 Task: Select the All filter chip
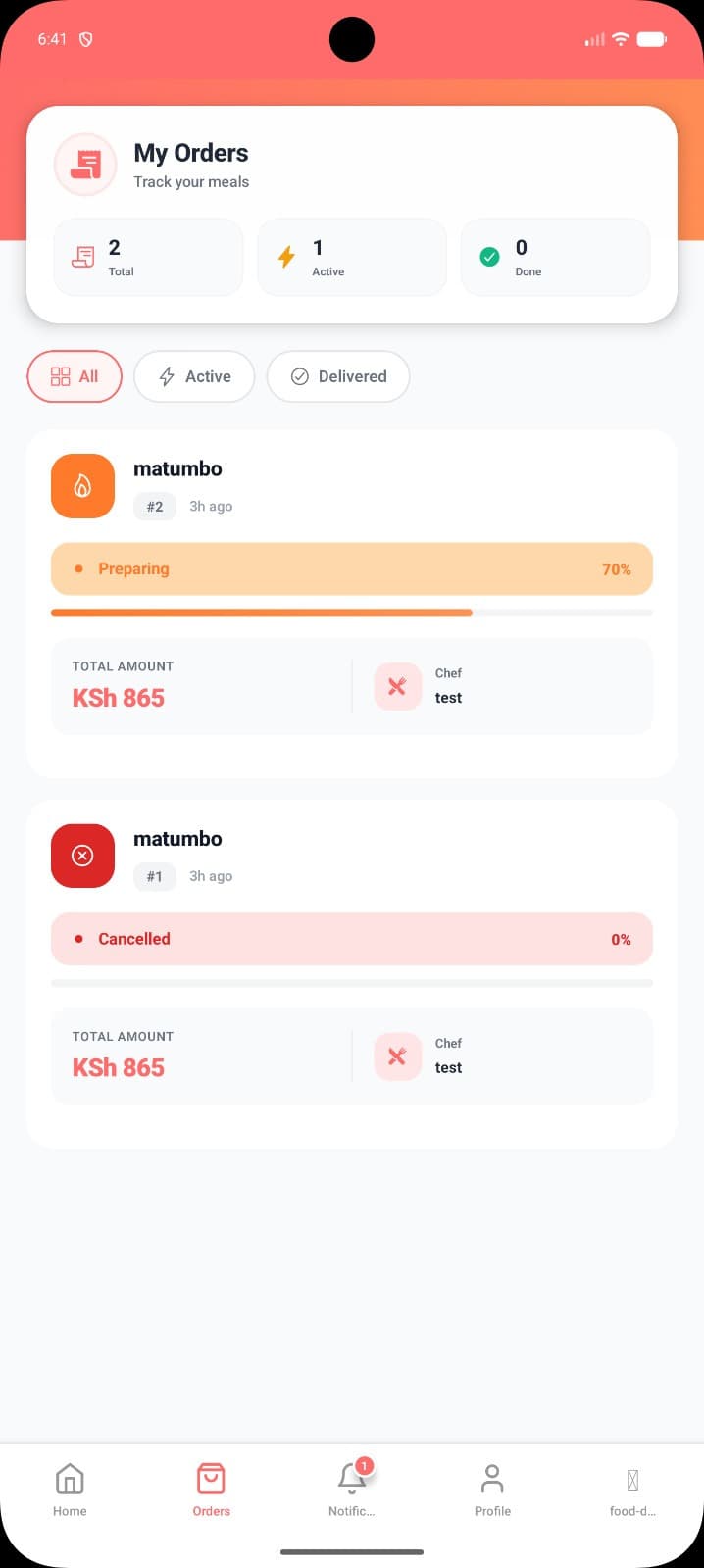[x=74, y=376]
